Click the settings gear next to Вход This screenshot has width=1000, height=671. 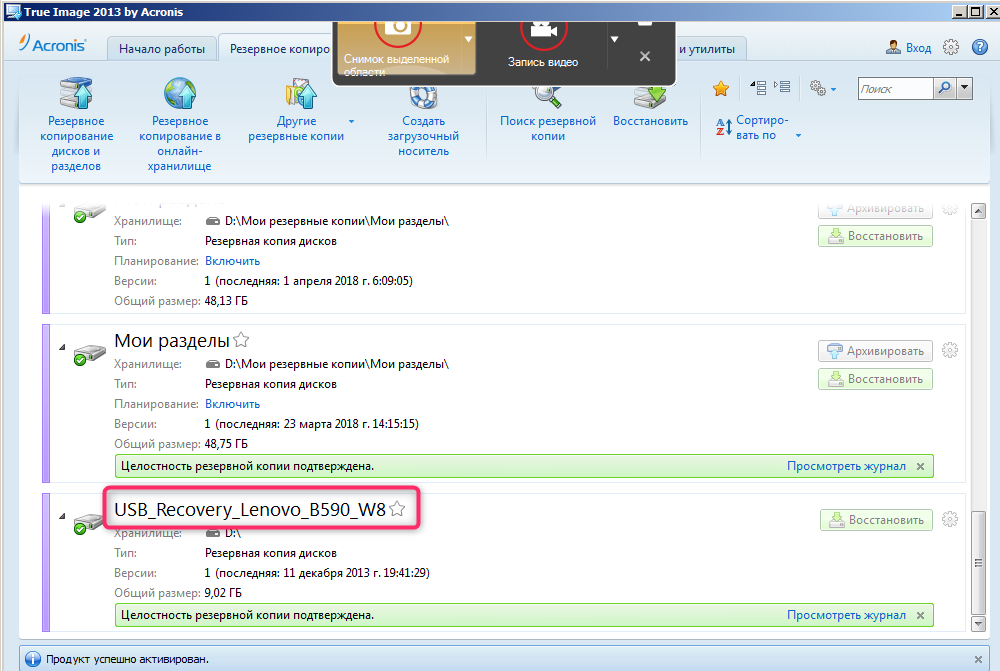[x=951, y=48]
